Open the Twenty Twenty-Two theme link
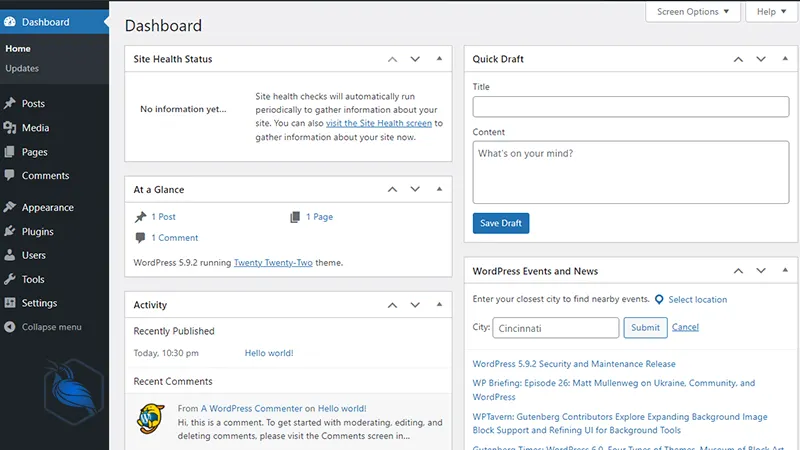 coord(273,263)
